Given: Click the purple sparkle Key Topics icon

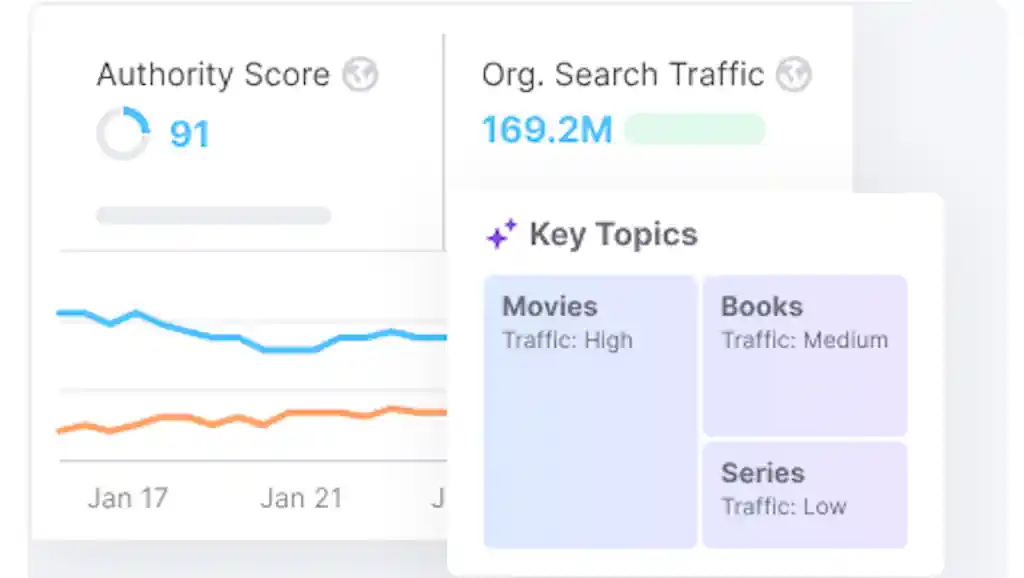Looking at the screenshot, I should click(502, 234).
